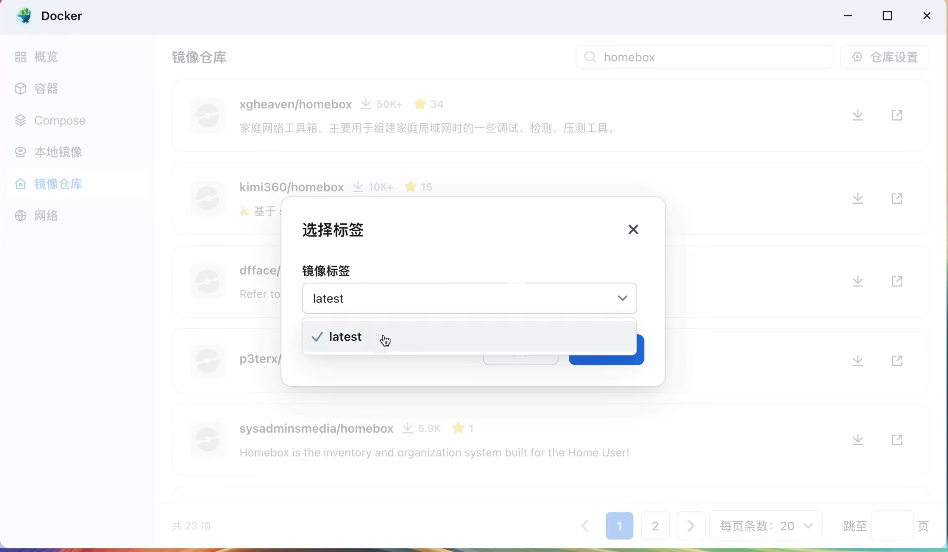Go to 容器 containers section

click(77, 88)
